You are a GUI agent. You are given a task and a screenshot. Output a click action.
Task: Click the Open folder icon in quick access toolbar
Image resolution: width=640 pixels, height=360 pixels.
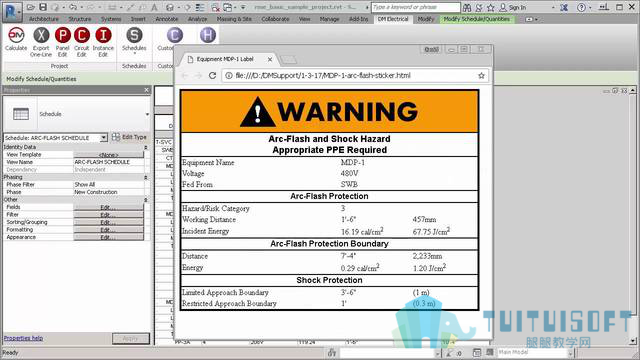(31, 7)
